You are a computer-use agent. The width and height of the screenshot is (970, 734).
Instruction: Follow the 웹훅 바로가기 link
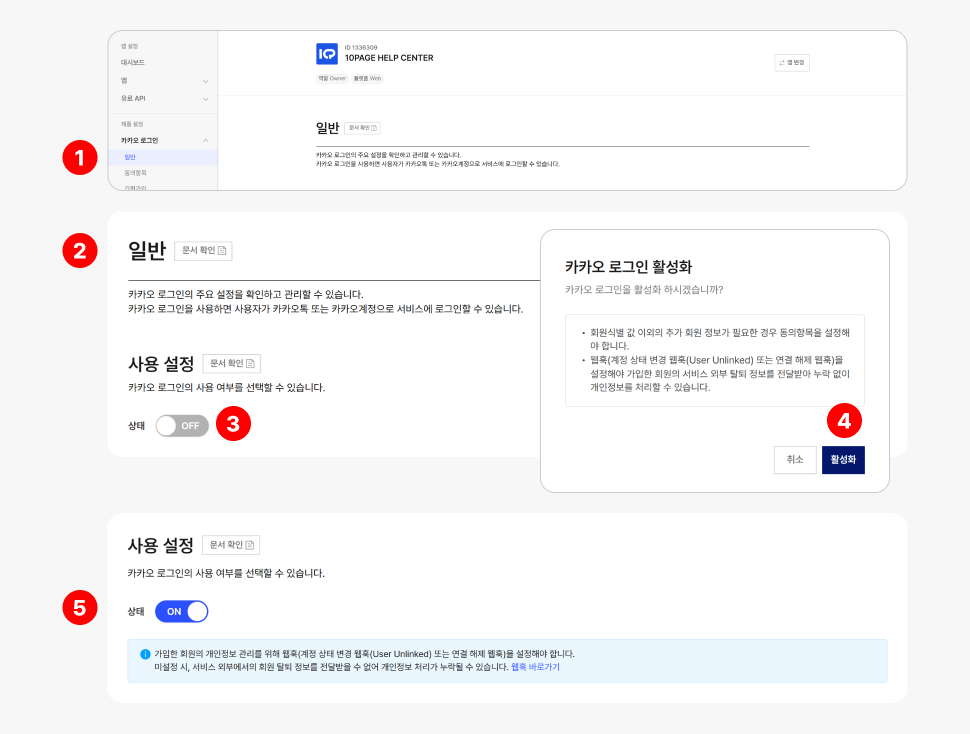coord(535,667)
